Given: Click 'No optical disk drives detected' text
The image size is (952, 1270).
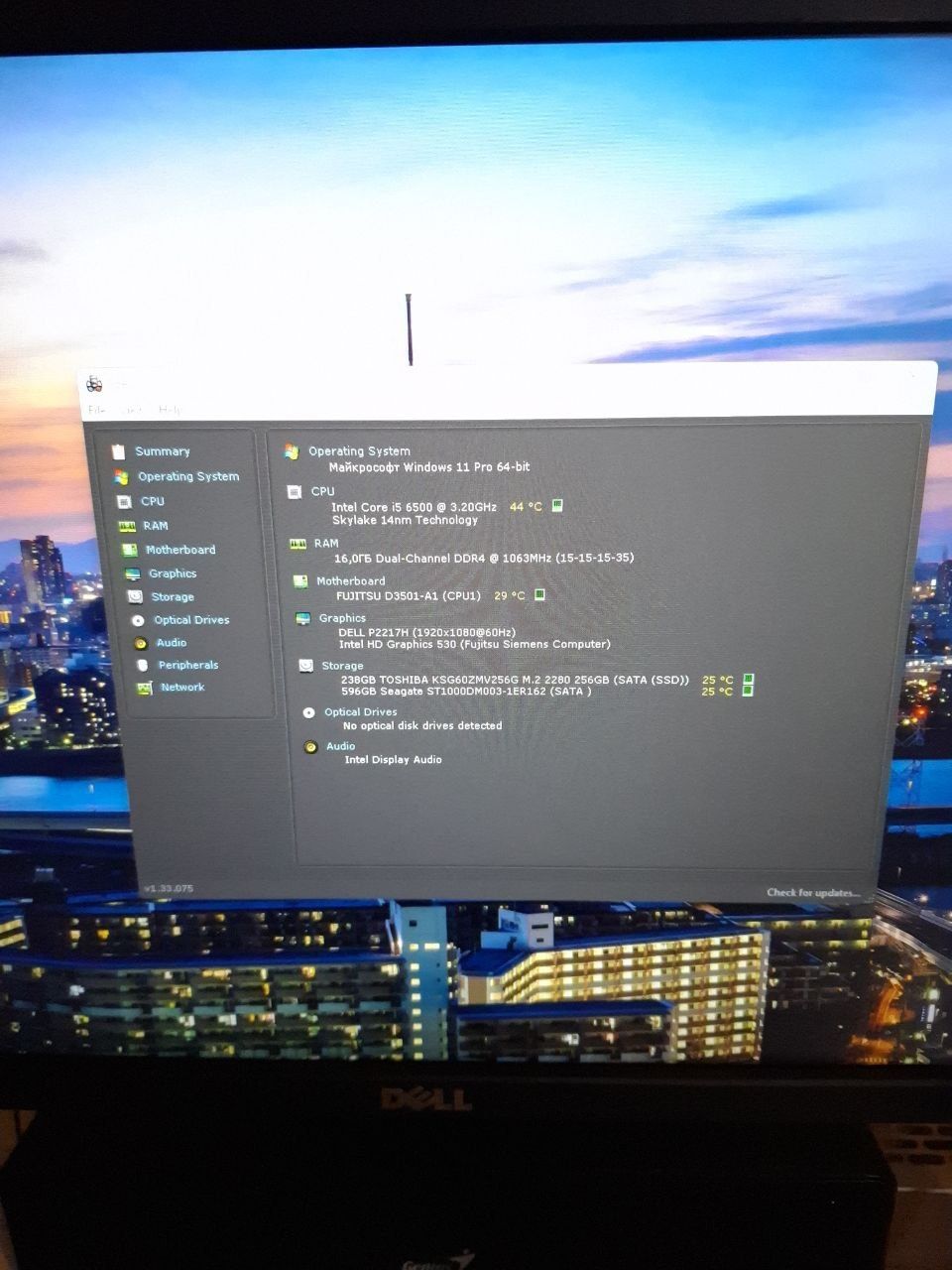Looking at the screenshot, I should [422, 725].
